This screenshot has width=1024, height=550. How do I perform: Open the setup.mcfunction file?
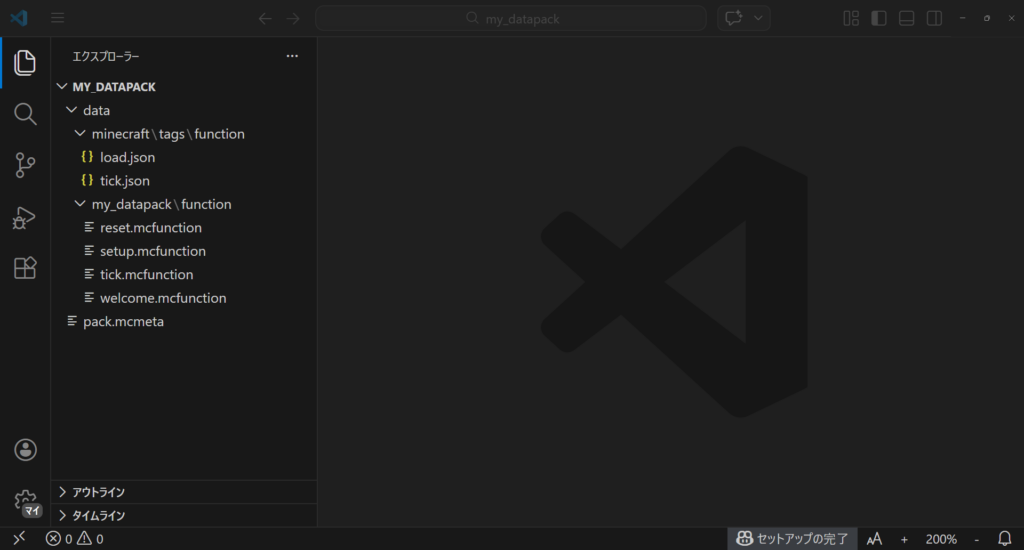[x=152, y=251]
